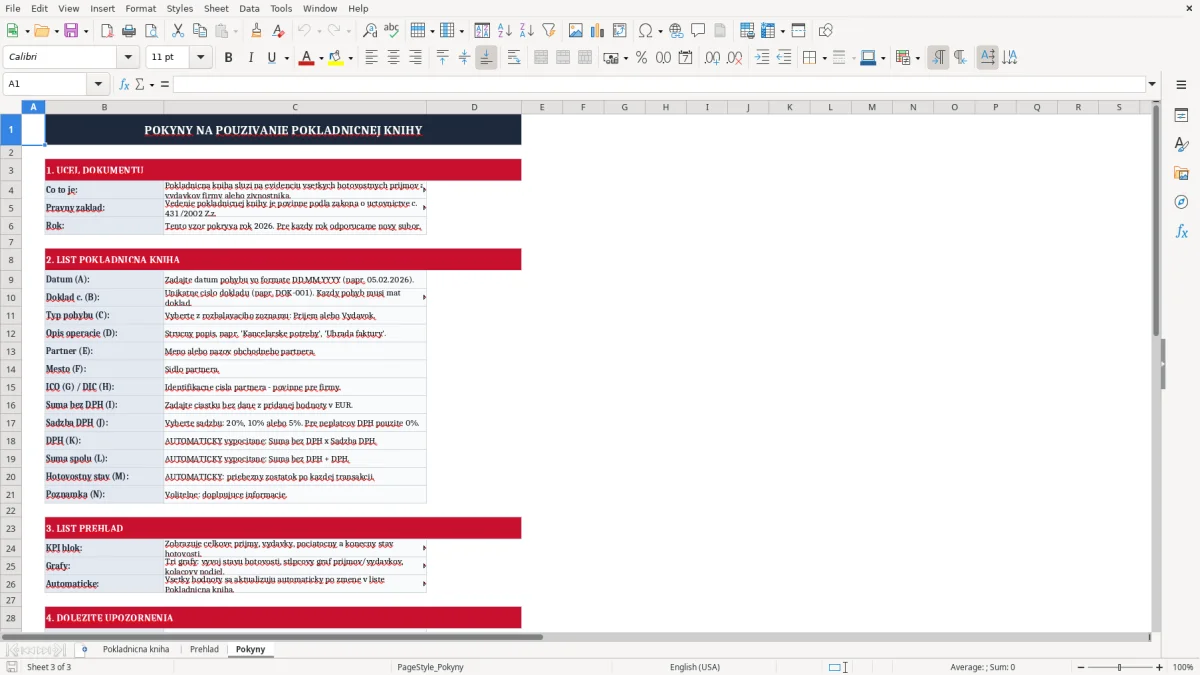This screenshot has height=675, width=1200.
Task: Open Find & Replace icon
Action: click(370, 31)
